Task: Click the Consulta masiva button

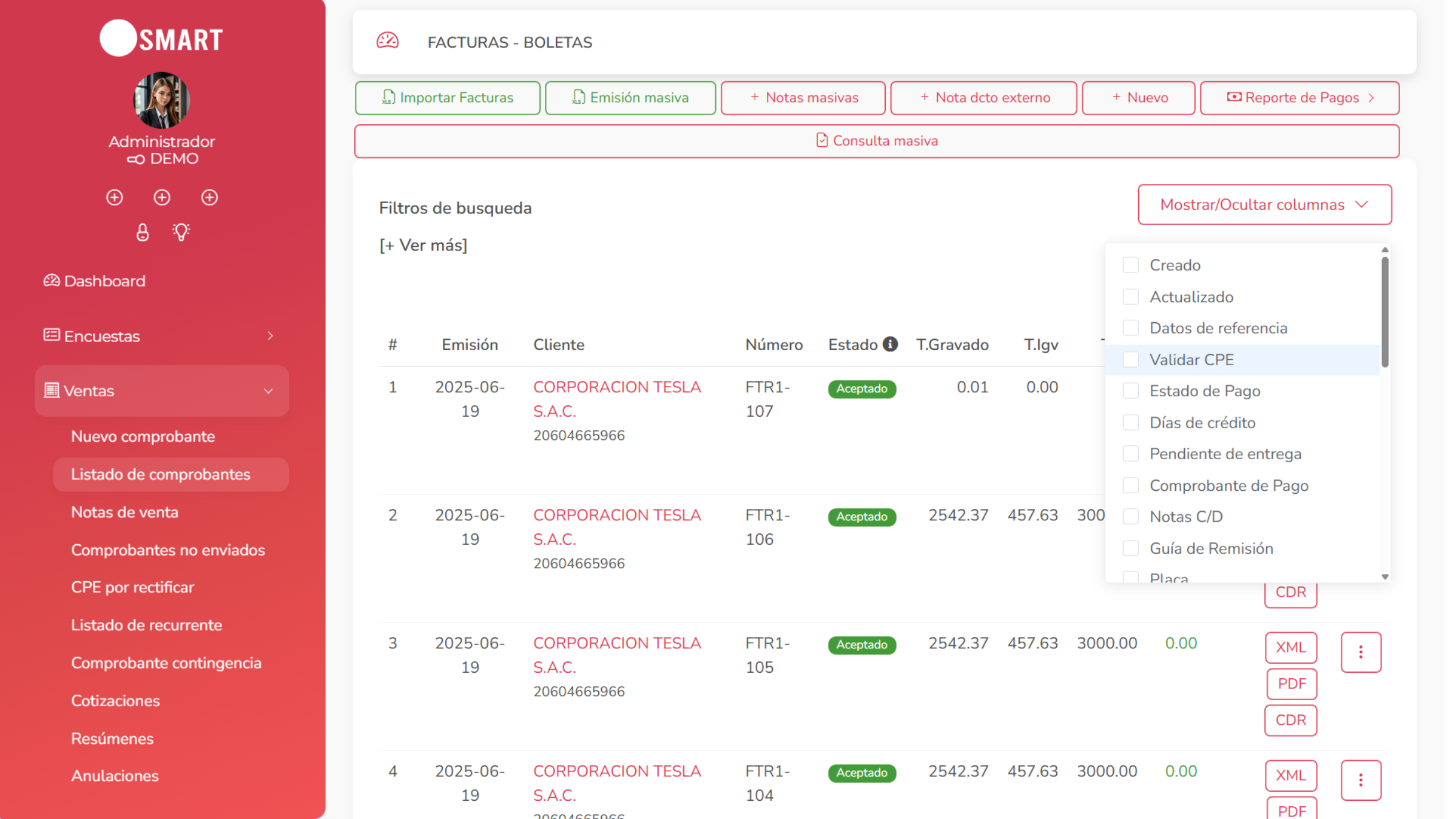Action: point(877,141)
